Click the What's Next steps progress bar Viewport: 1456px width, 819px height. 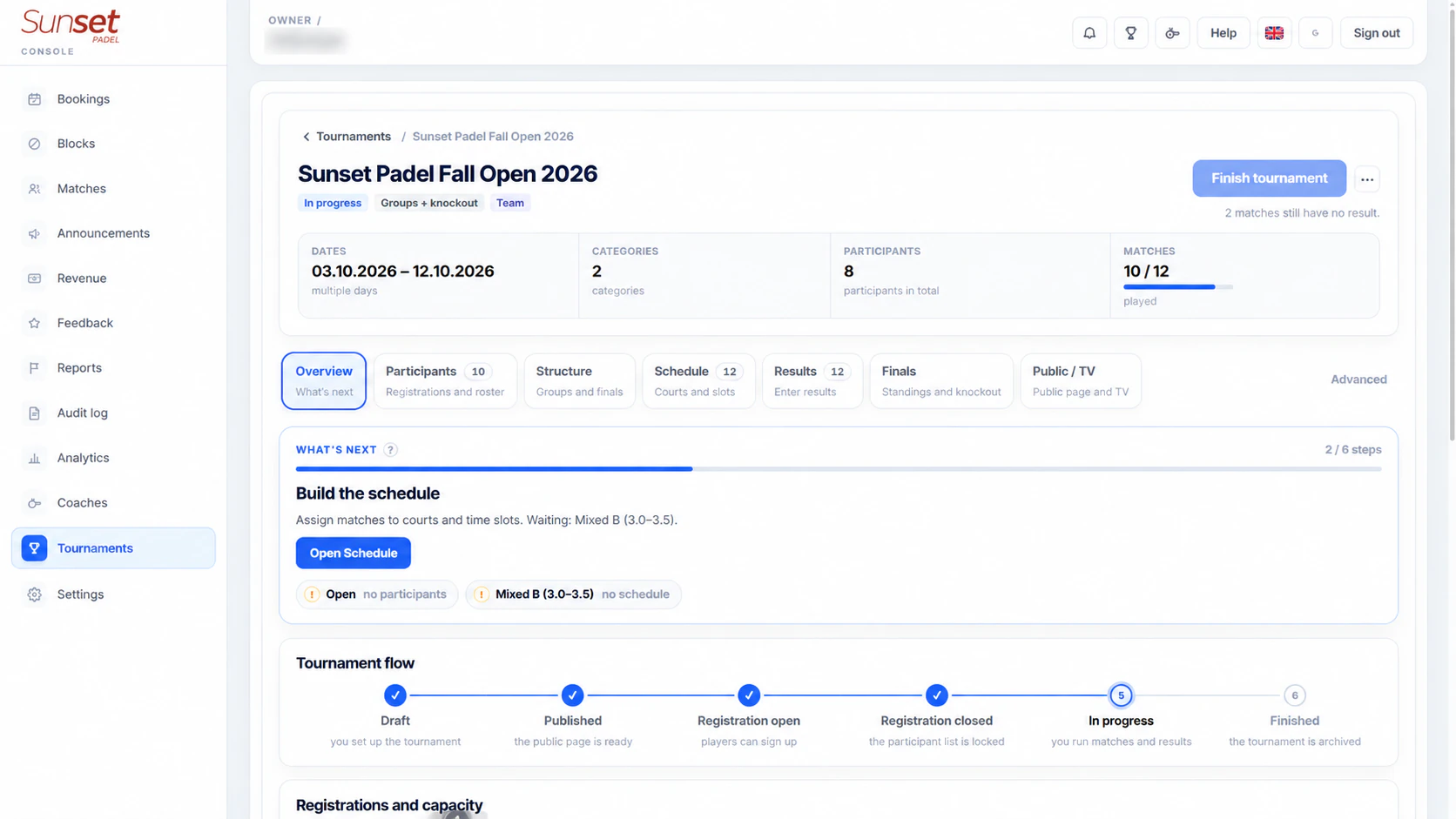click(x=839, y=469)
